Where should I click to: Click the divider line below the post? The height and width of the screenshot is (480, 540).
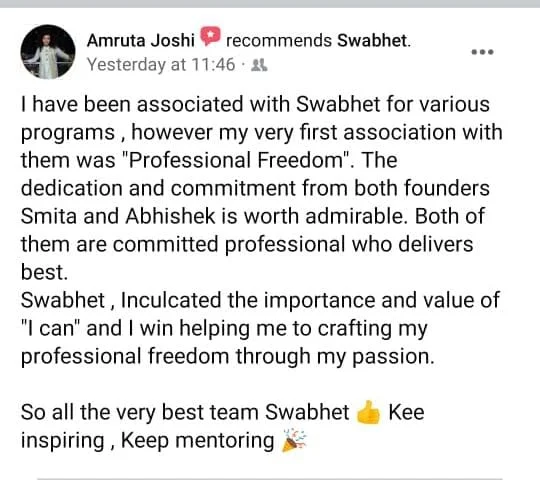270,479
